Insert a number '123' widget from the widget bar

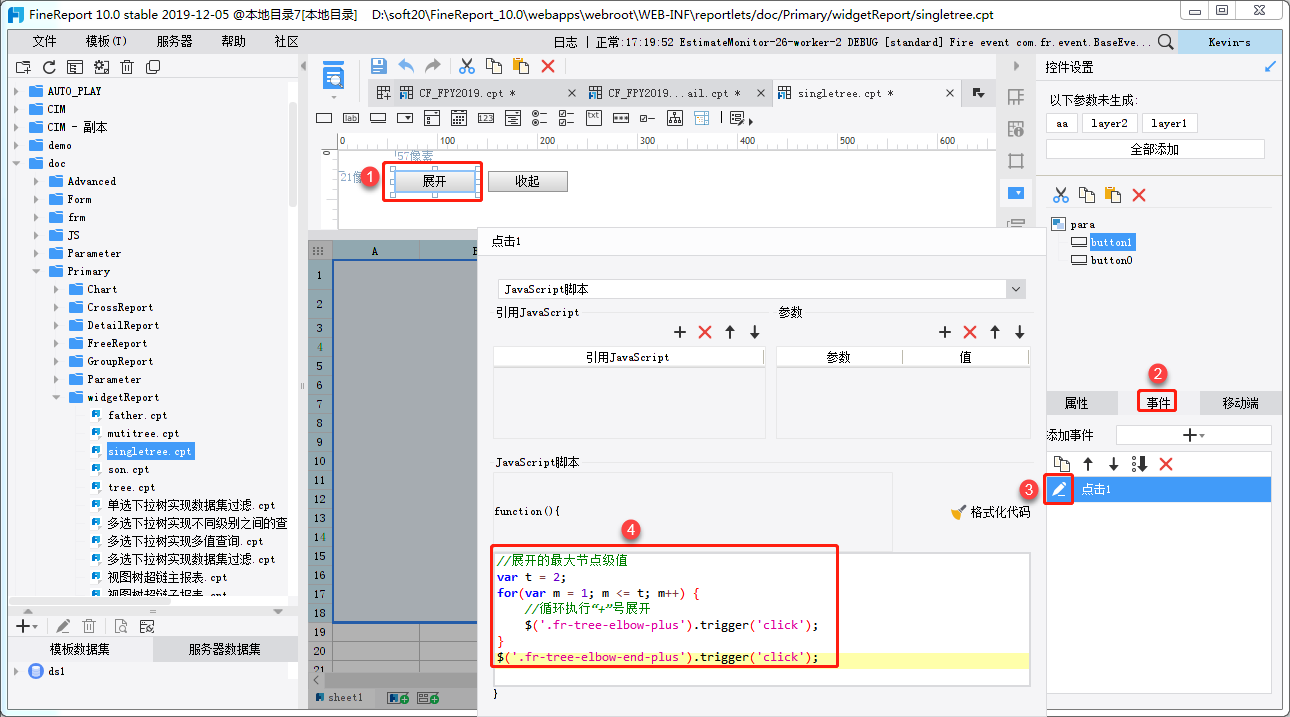pos(486,117)
